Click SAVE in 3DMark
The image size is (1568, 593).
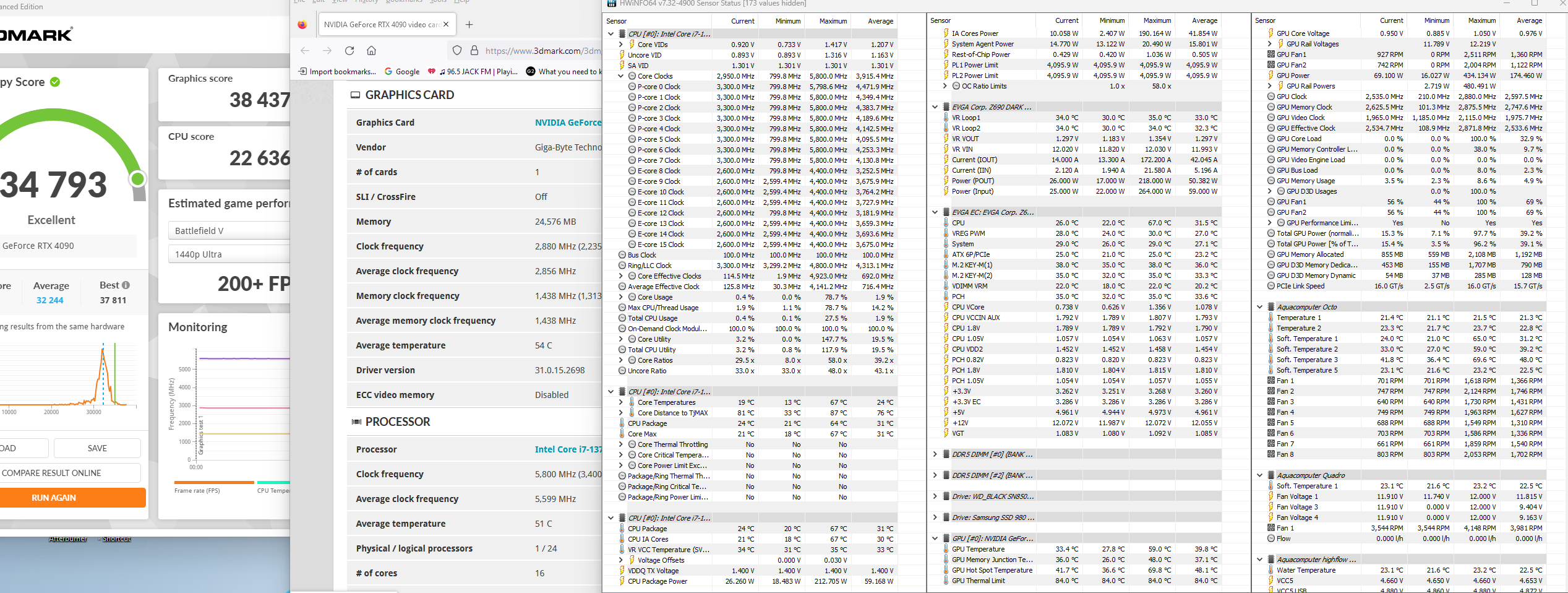click(97, 448)
